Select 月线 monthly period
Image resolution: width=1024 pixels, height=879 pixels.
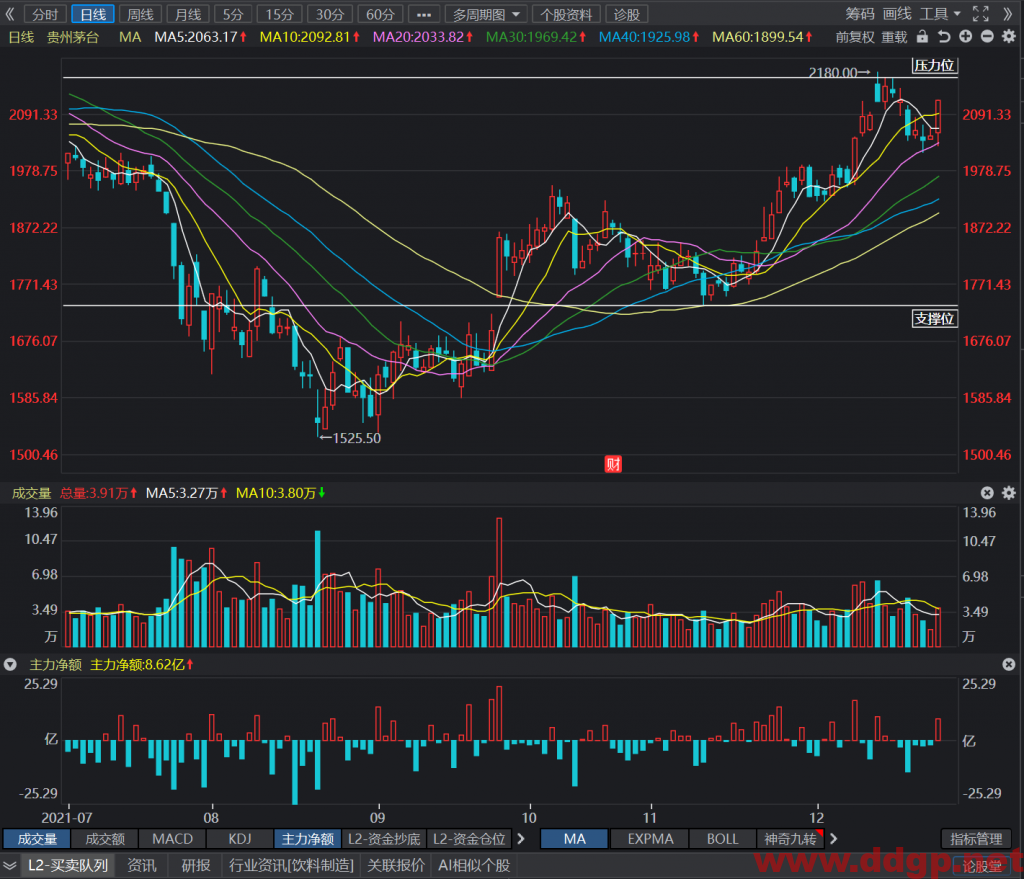[188, 14]
